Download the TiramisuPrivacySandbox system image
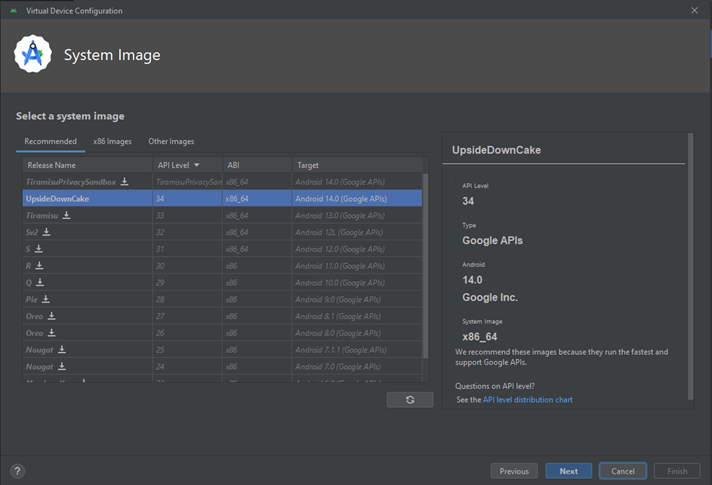The image size is (712, 485). point(125,182)
